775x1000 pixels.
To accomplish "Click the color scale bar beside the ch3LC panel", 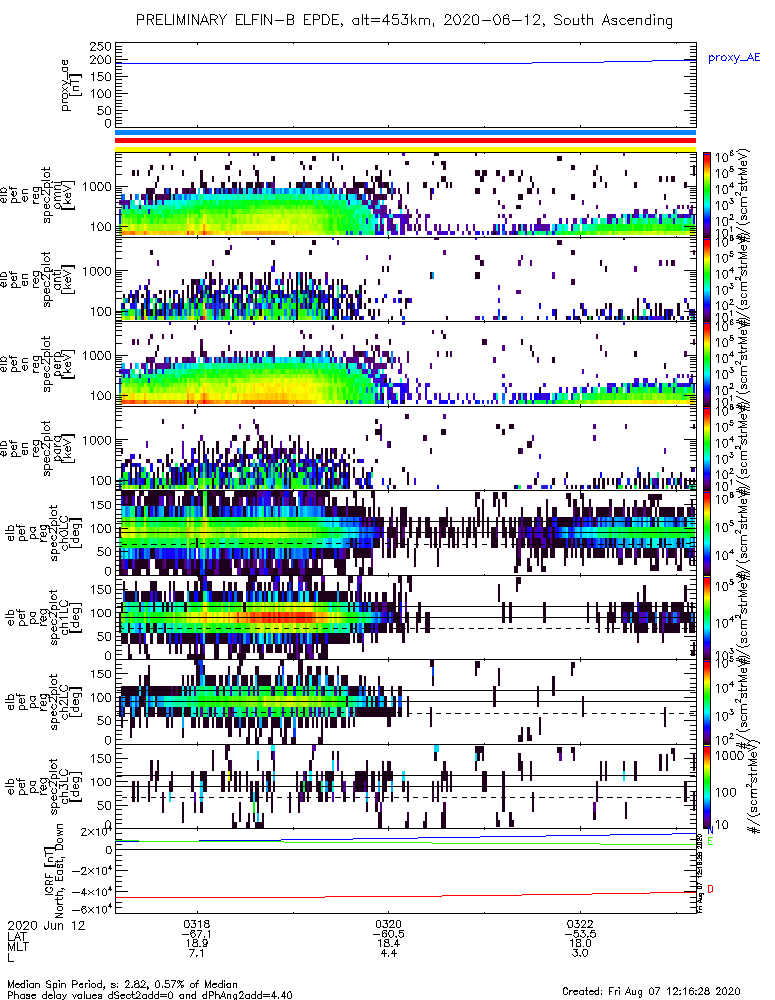I will coord(707,786).
